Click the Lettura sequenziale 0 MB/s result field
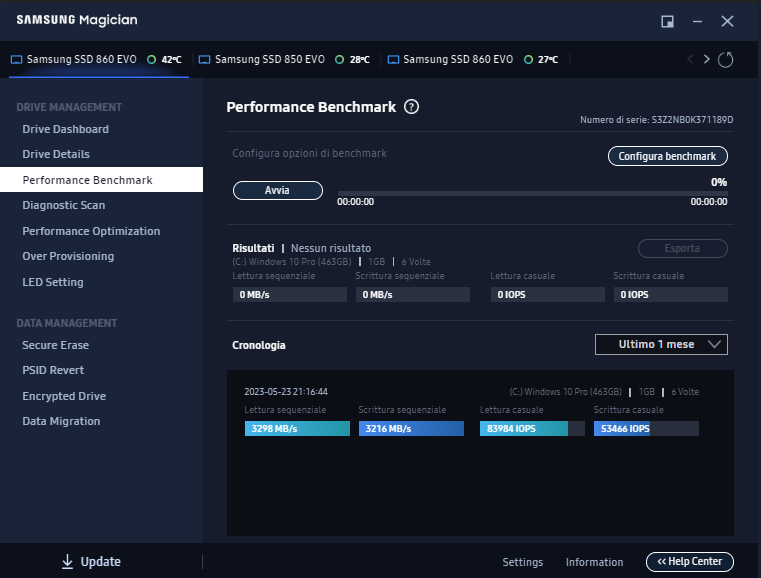Screen dimensions: 761x578 point(290,295)
